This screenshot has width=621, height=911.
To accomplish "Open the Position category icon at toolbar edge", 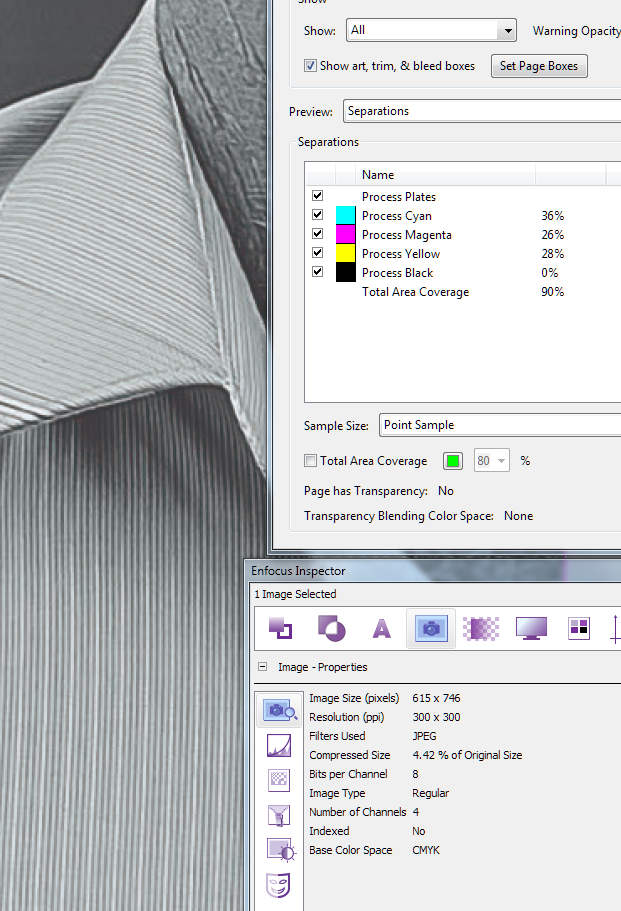I will [615, 629].
